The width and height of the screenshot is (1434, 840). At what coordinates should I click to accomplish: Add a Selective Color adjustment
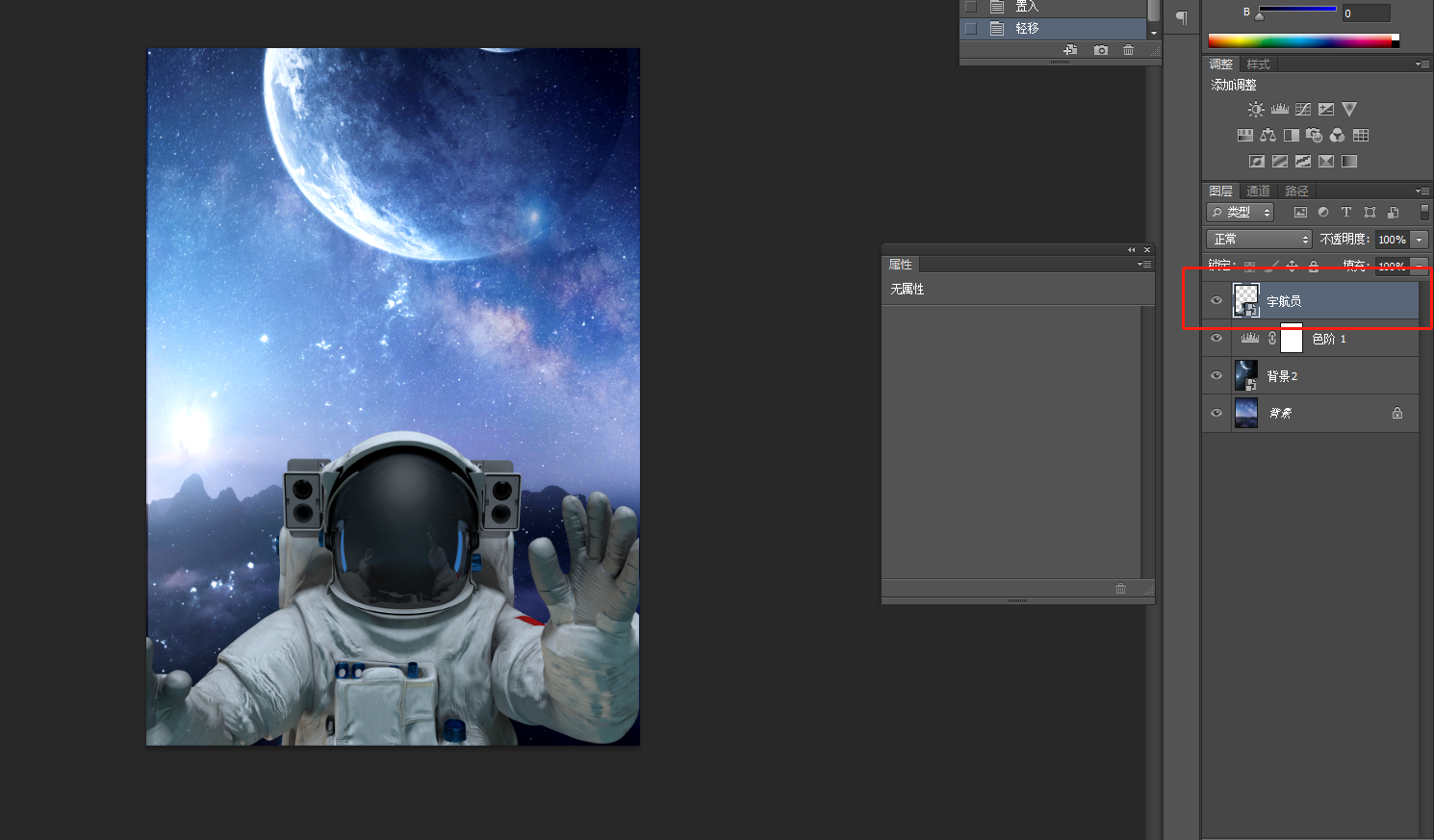(1326, 162)
